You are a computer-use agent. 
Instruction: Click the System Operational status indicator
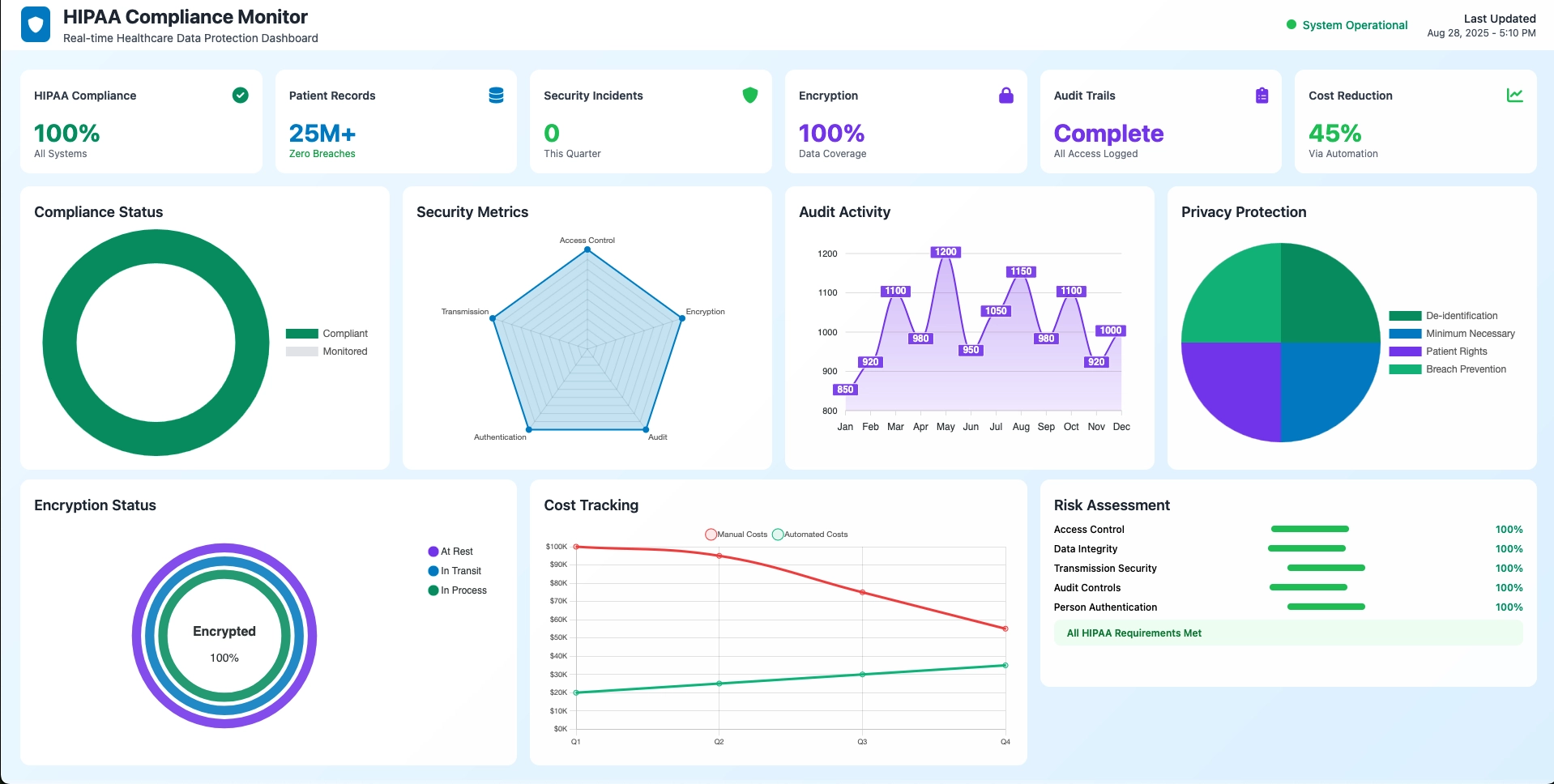tap(1347, 25)
